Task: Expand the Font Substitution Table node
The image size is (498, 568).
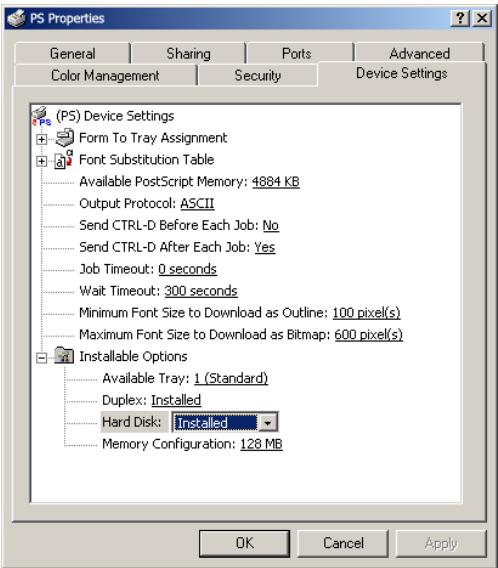Action: 42,161
